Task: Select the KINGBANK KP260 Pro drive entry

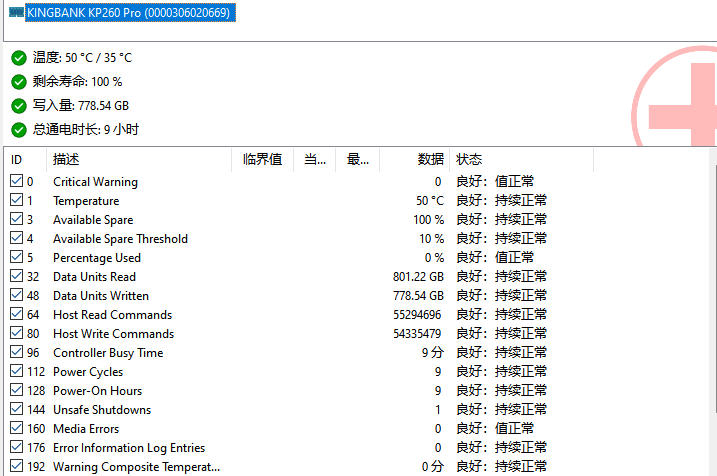Action: click(130, 12)
